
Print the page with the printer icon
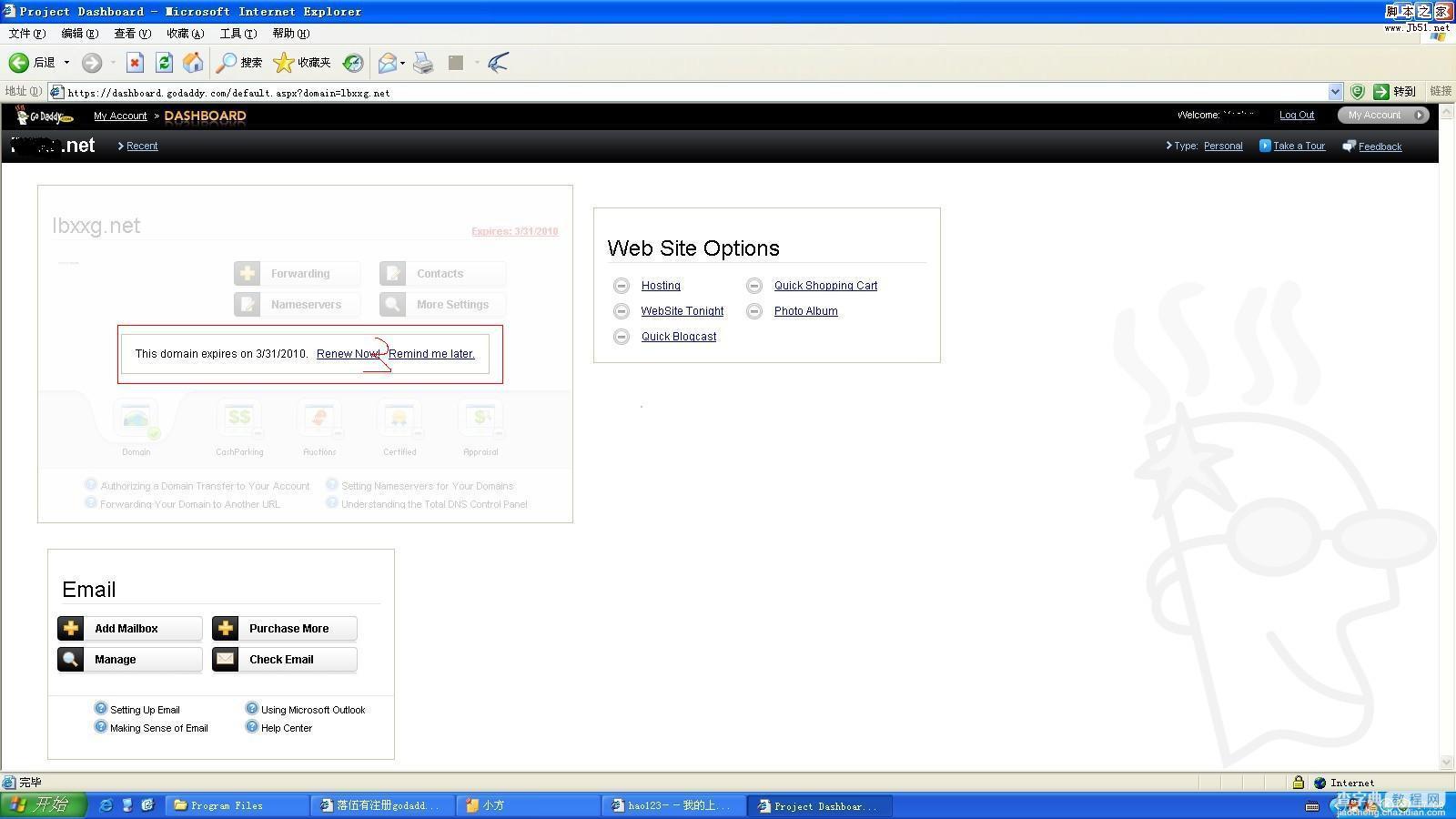(423, 62)
